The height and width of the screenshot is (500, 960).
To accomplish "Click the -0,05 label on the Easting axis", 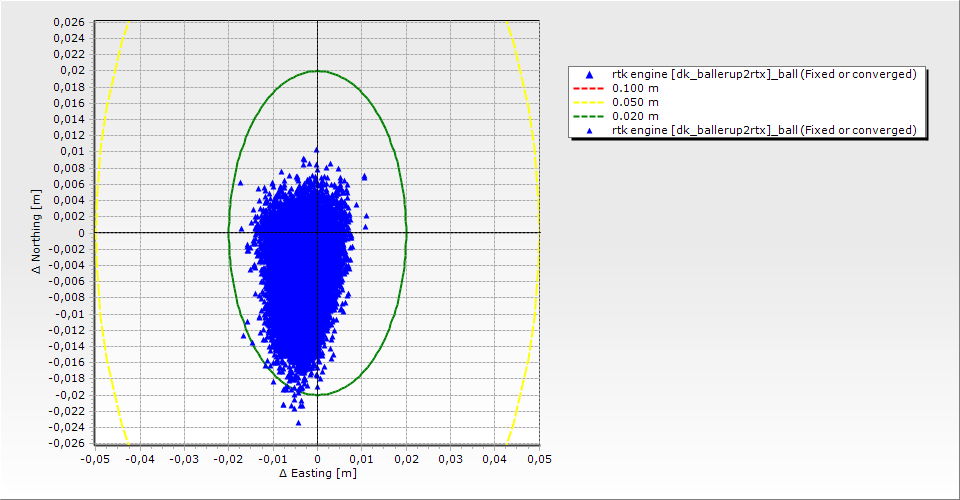I will pyautogui.click(x=95, y=459).
